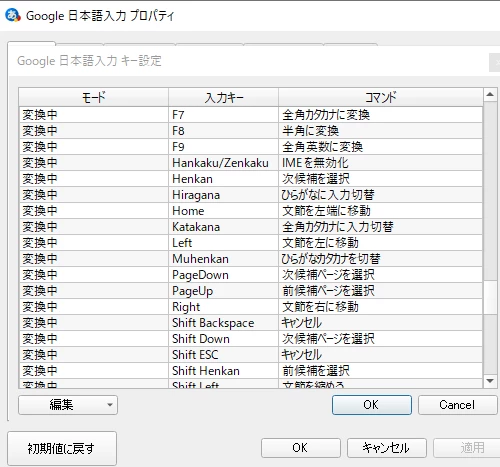The height and width of the screenshot is (467, 500).
Task: Select the Shift Henkan key cell
Action: 224,371
